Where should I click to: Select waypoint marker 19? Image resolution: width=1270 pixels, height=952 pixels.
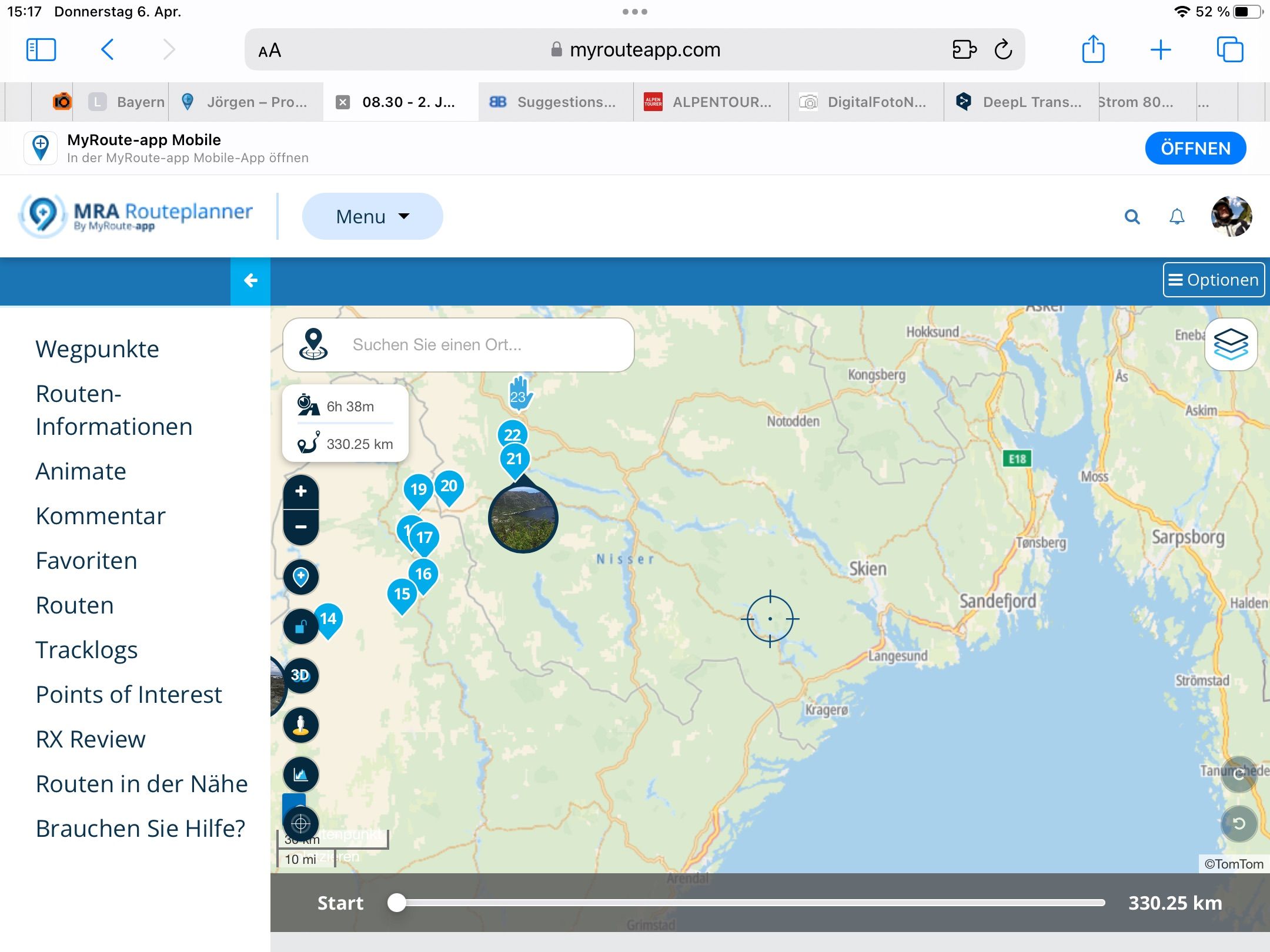(419, 491)
